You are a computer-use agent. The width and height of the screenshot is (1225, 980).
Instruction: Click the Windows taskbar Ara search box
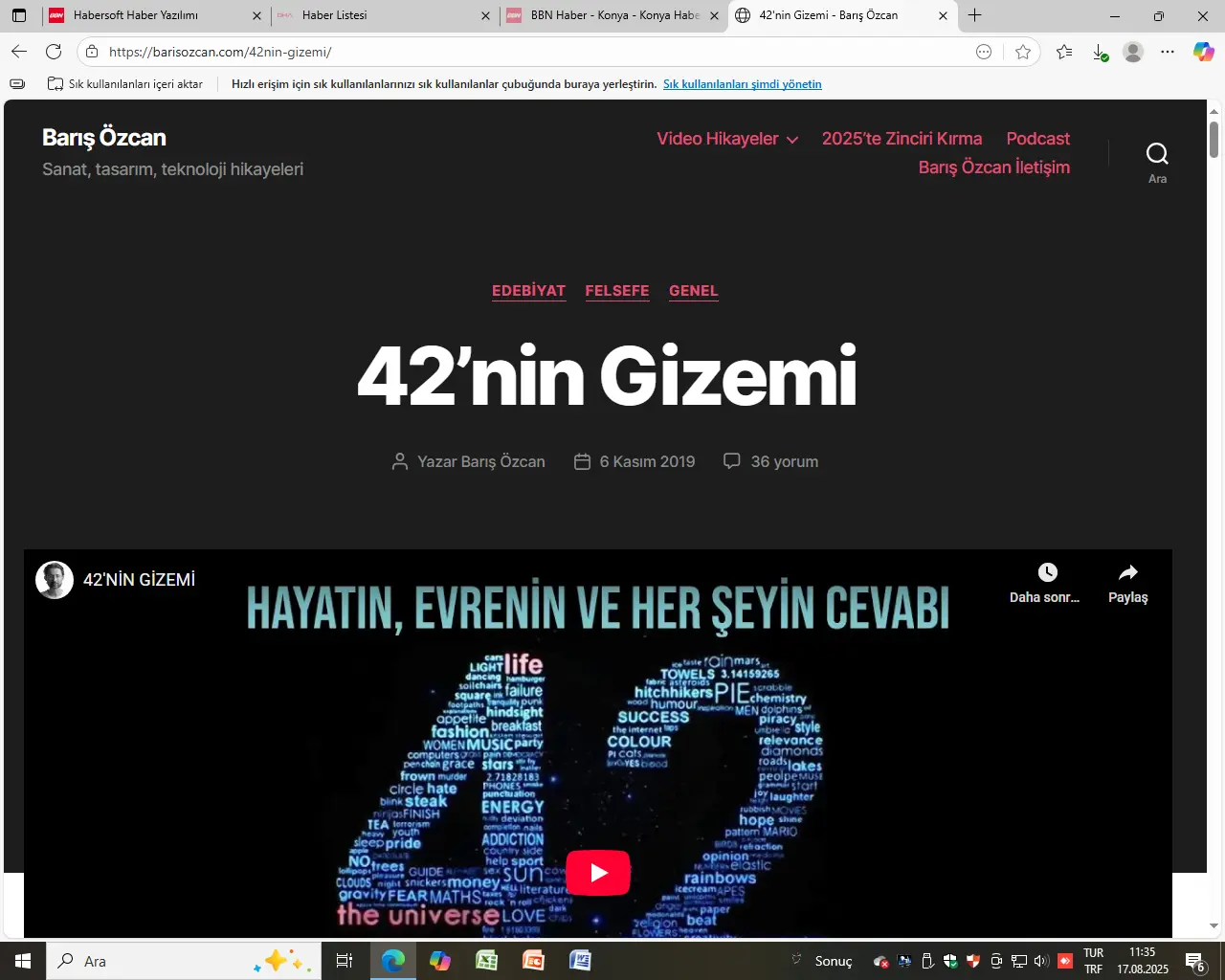point(183,961)
